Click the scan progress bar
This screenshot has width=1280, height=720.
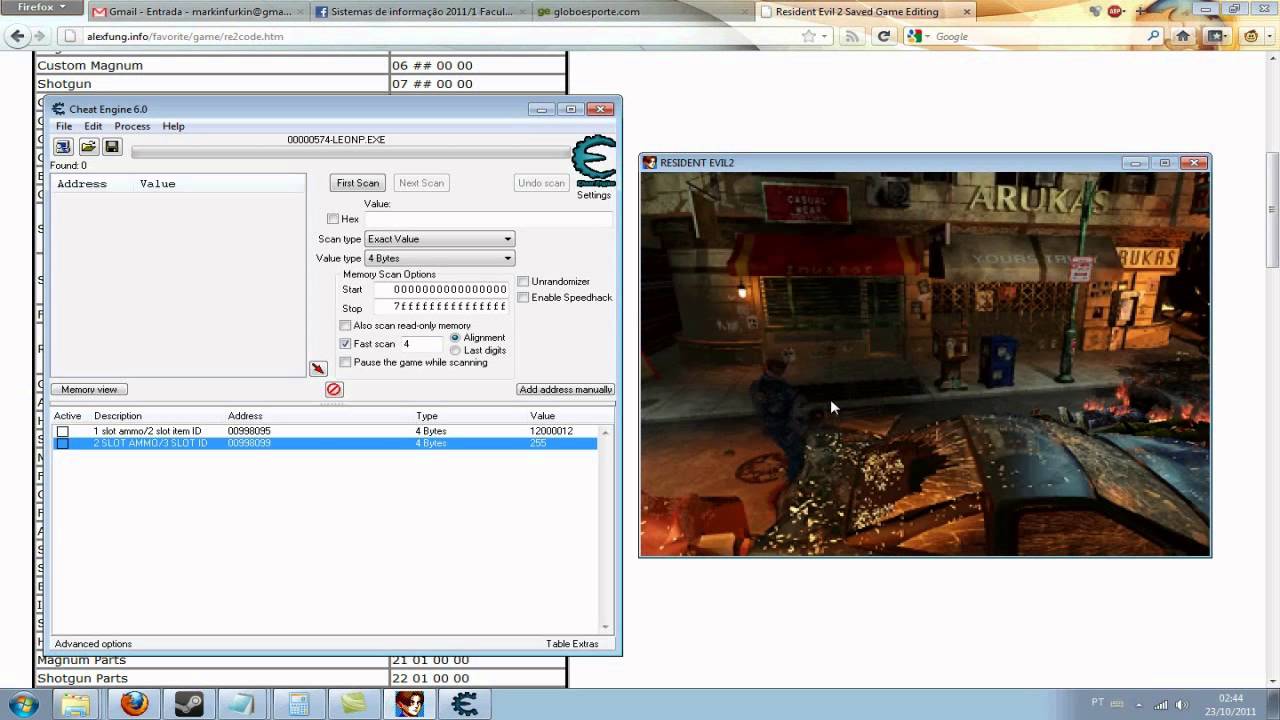pos(350,153)
